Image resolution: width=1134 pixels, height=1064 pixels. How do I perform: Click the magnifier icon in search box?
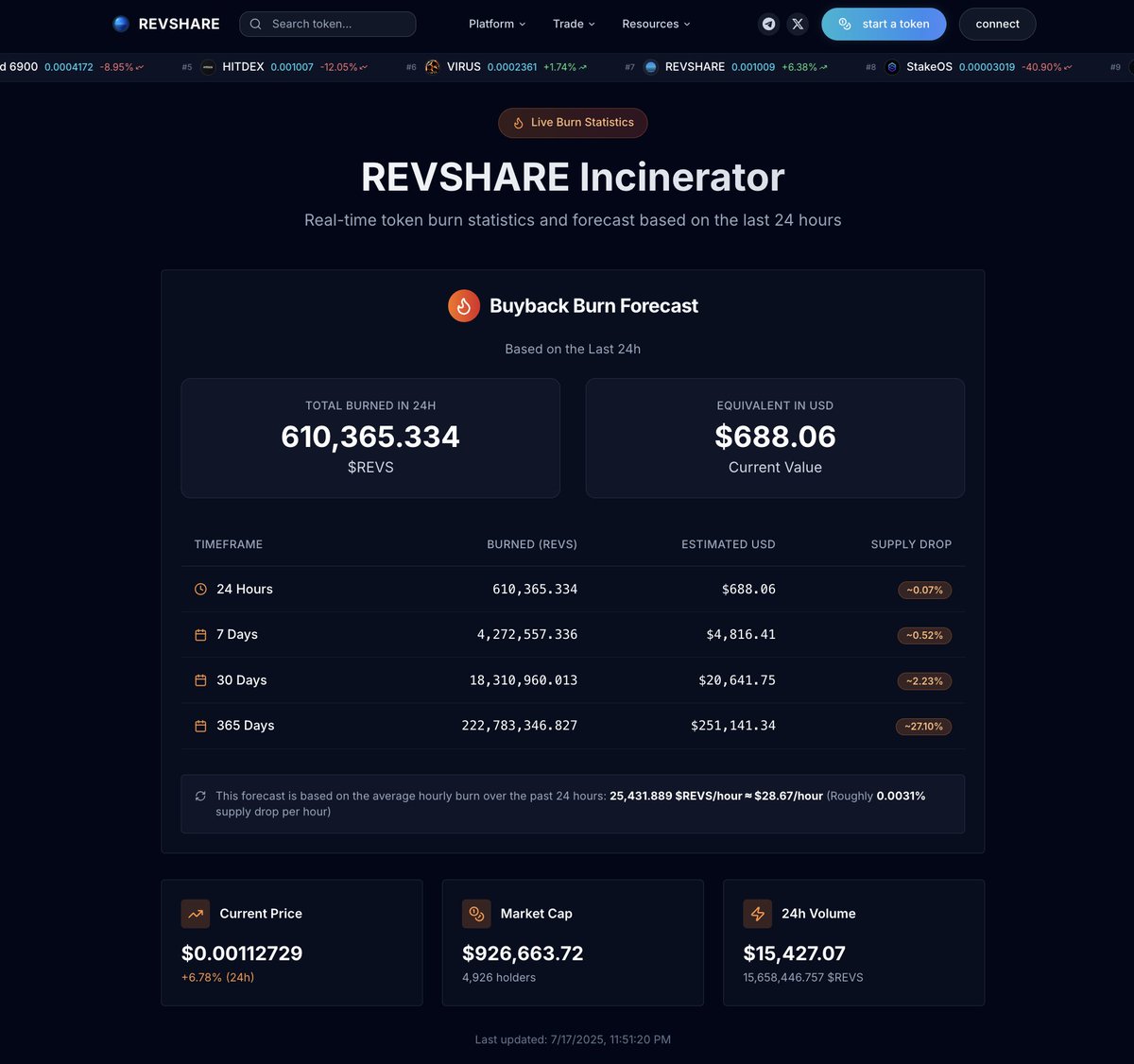click(255, 24)
